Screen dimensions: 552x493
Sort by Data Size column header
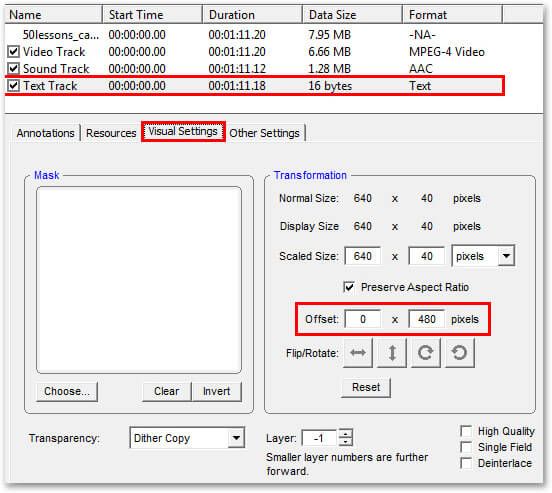pos(352,15)
